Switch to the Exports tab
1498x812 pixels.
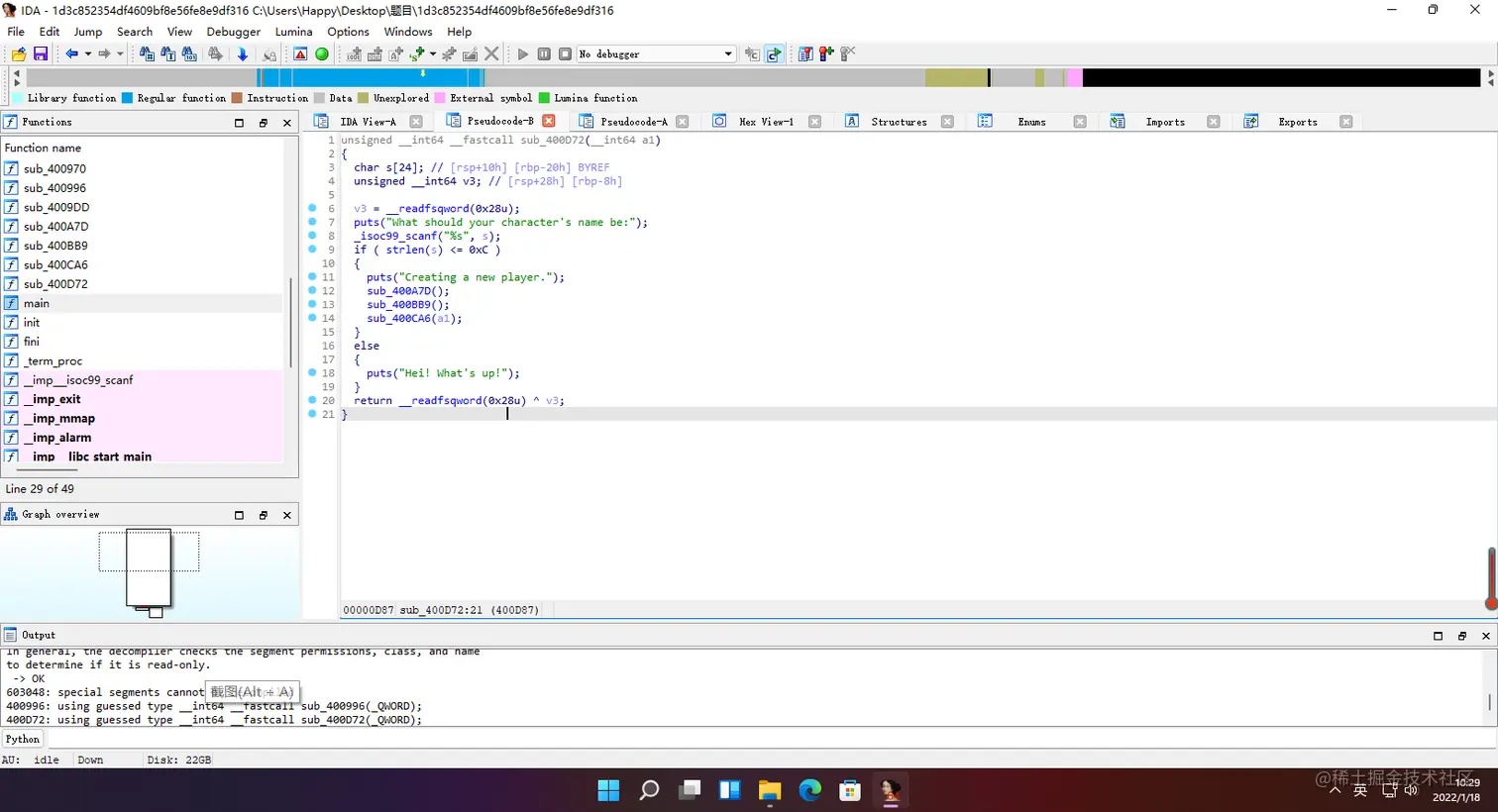[1298, 122]
